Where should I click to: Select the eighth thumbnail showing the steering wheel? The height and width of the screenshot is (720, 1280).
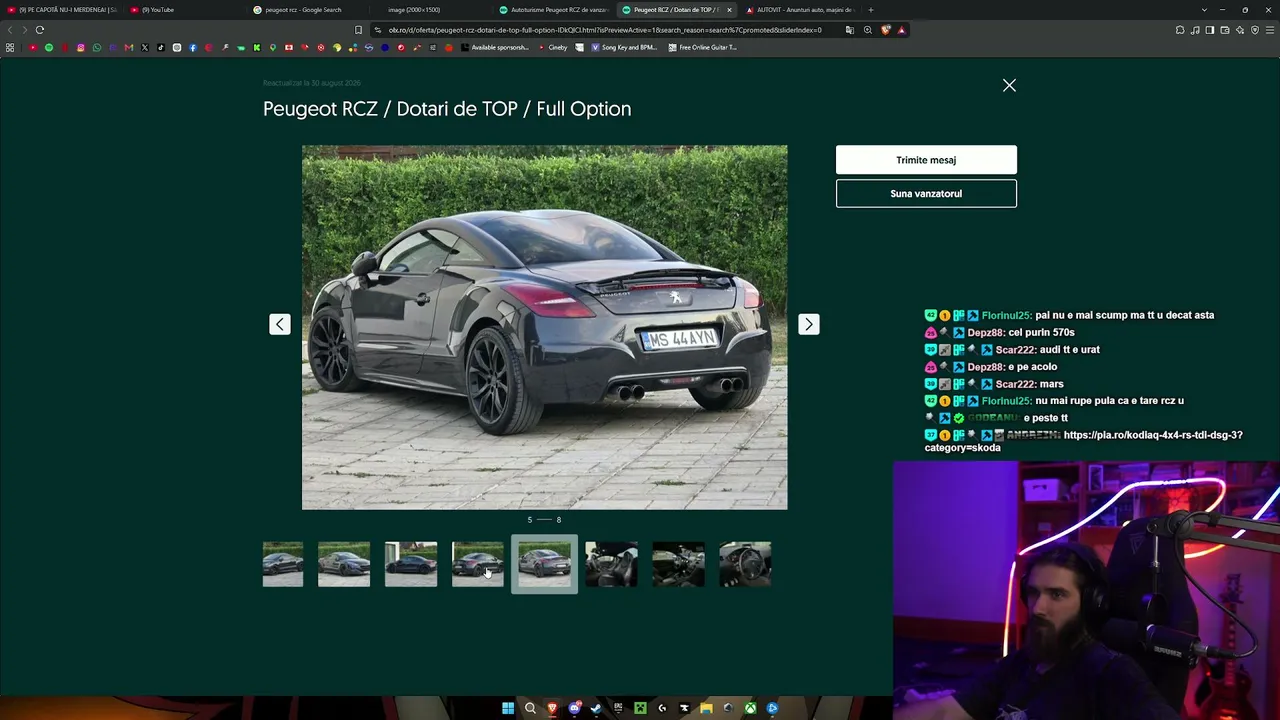click(746, 564)
